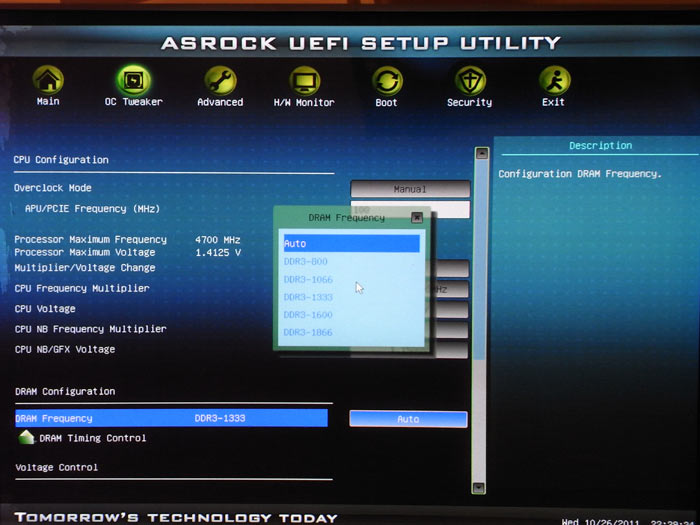Choose DDR3-1866 in DRAM Frequency list
700x525 pixels.
tap(308, 332)
